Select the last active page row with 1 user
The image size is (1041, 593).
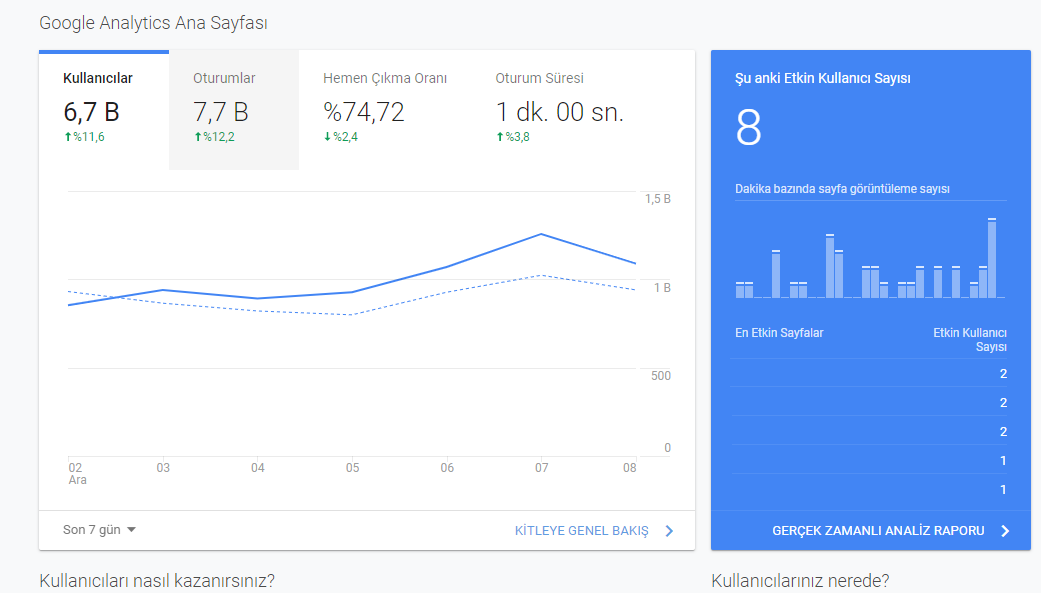click(x=869, y=489)
